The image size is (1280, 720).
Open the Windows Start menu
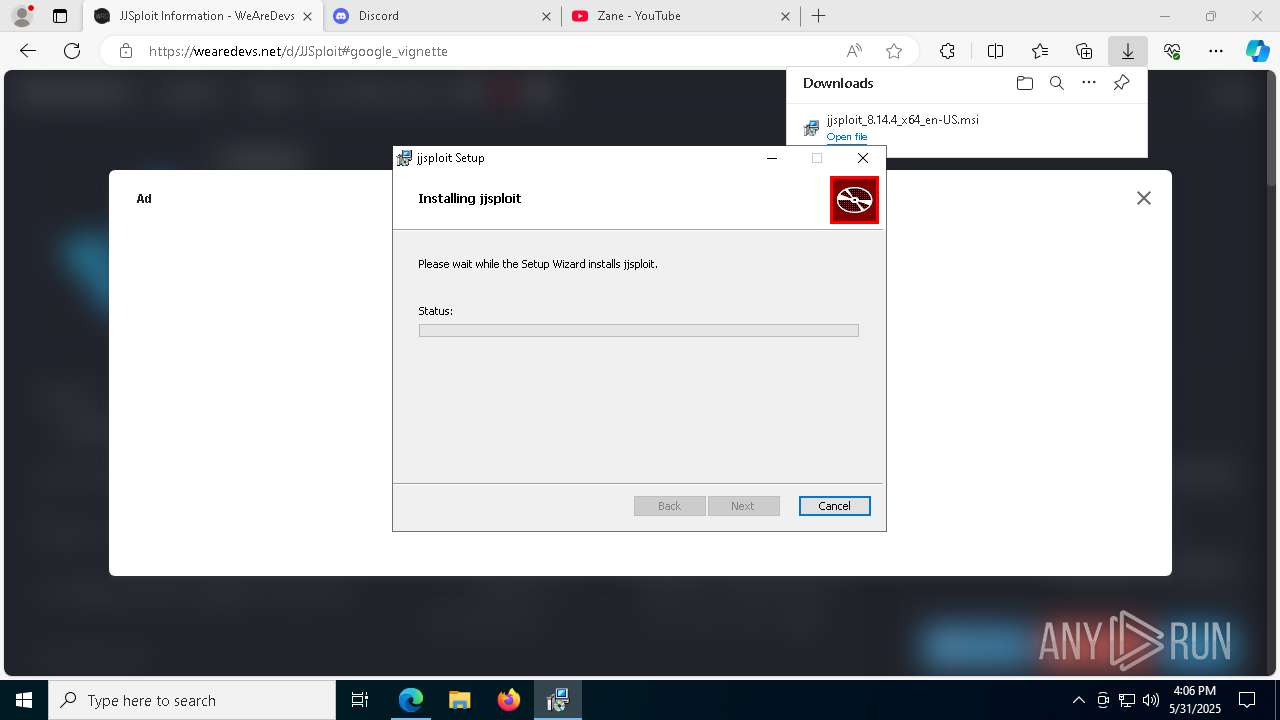click(x=24, y=700)
